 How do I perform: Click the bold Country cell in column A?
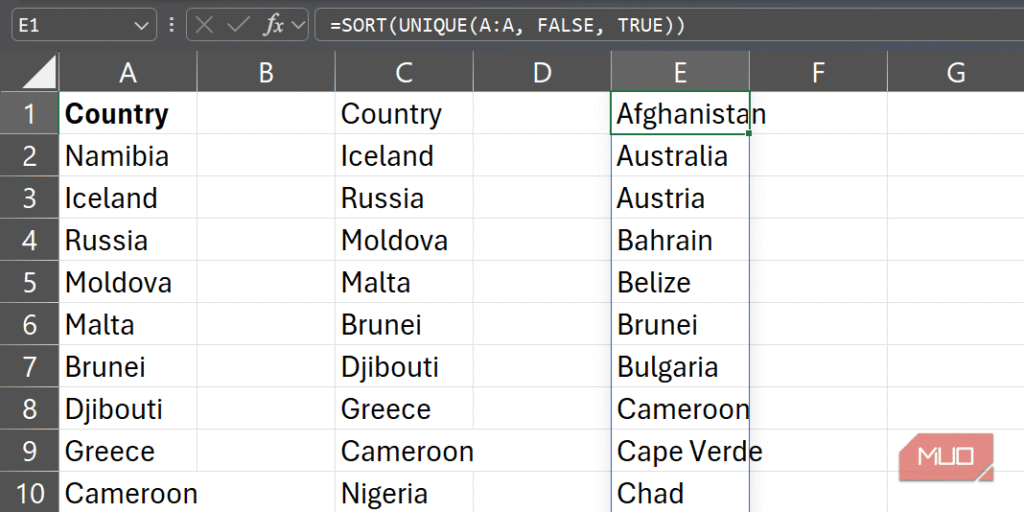(128, 113)
